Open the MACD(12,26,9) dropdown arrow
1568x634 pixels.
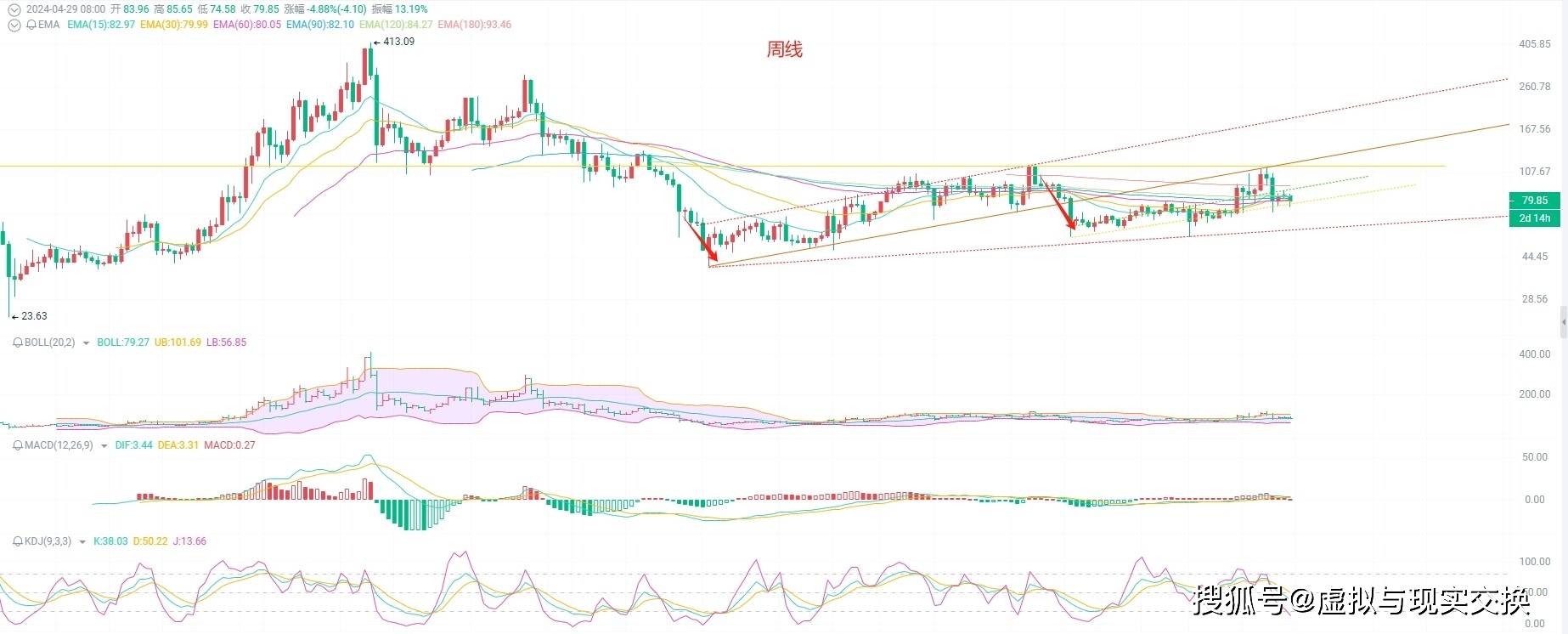tap(104, 445)
